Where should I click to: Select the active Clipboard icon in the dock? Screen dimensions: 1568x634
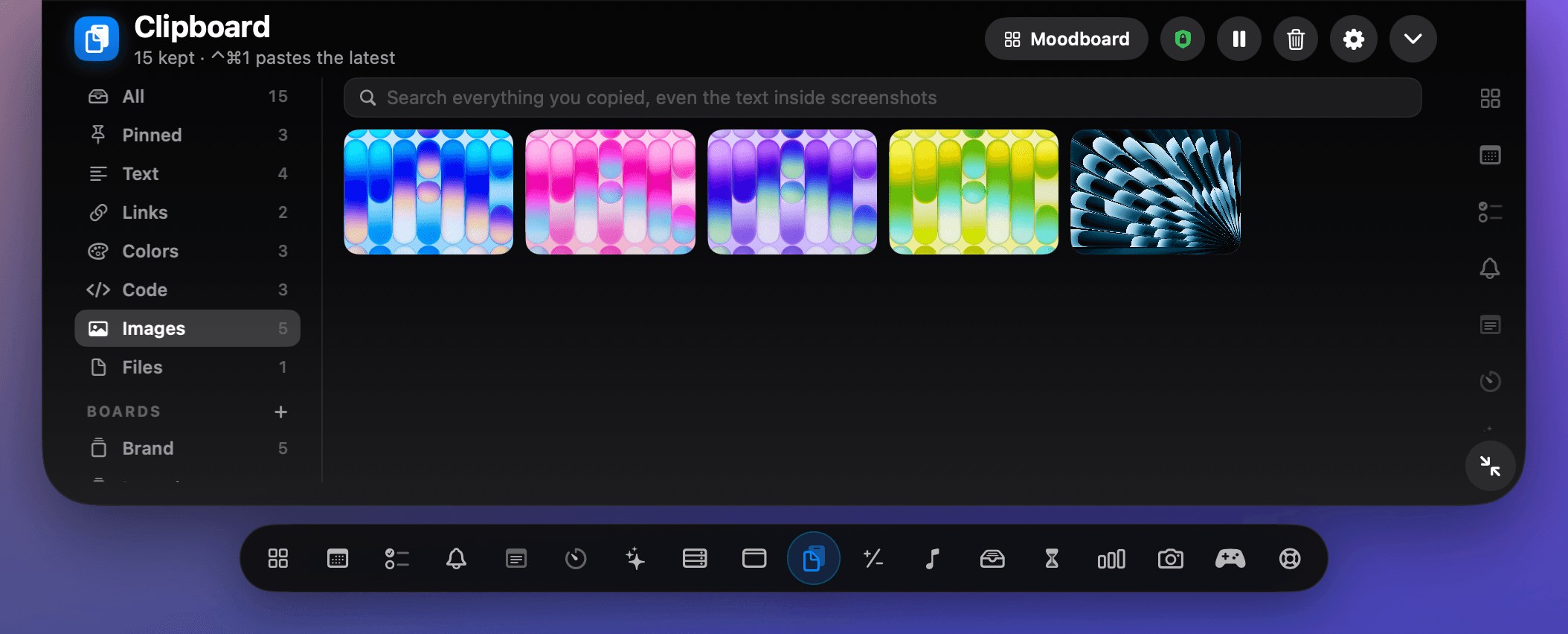pos(814,559)
